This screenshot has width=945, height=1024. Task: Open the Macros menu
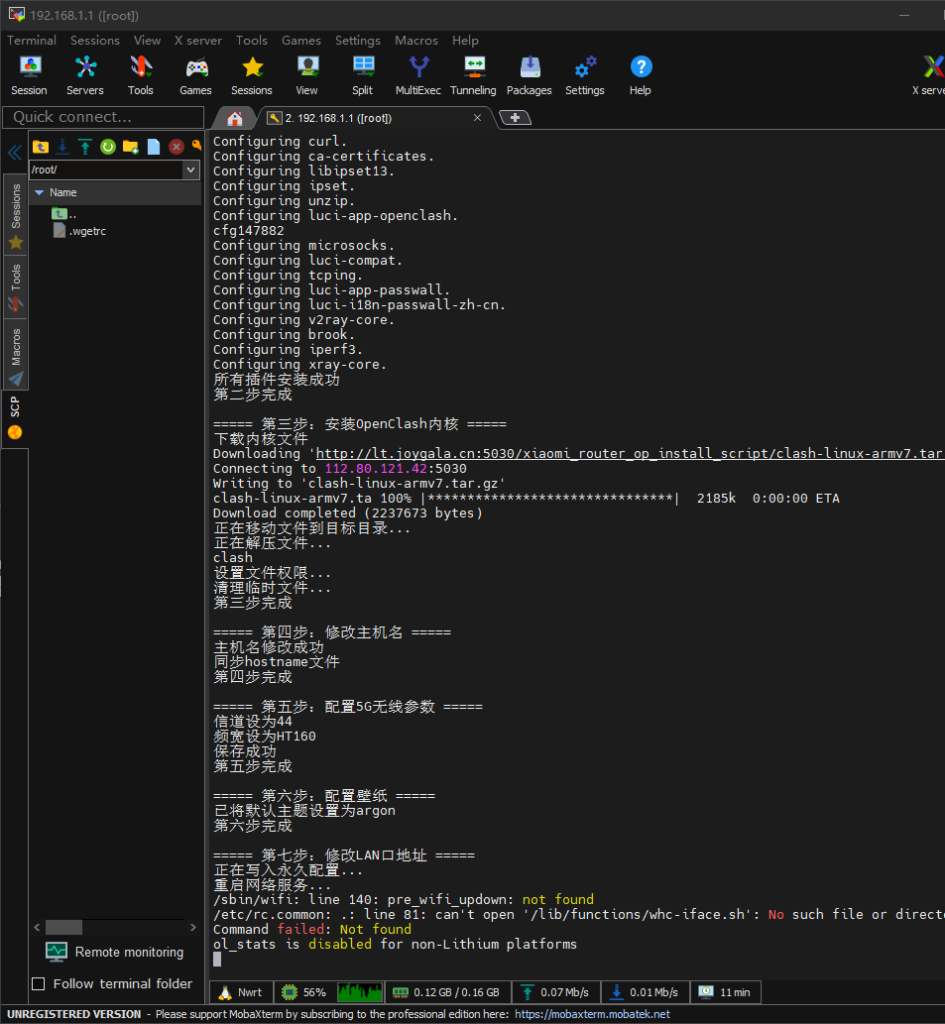pos(416,40)
